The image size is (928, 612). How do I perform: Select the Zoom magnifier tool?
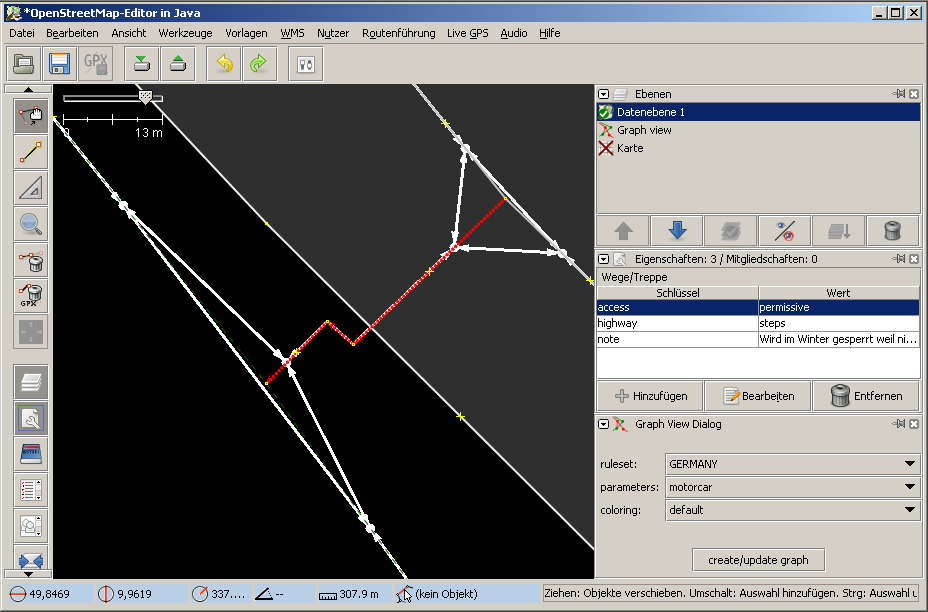tap(31, 224)
